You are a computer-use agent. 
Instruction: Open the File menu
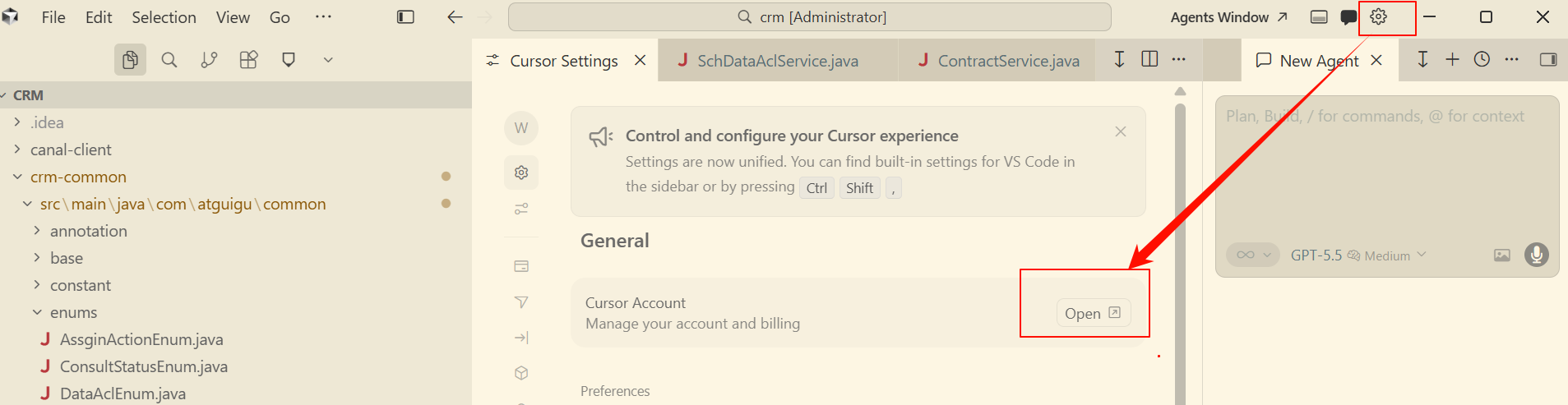pyautogui.click(x=53, y=17)
